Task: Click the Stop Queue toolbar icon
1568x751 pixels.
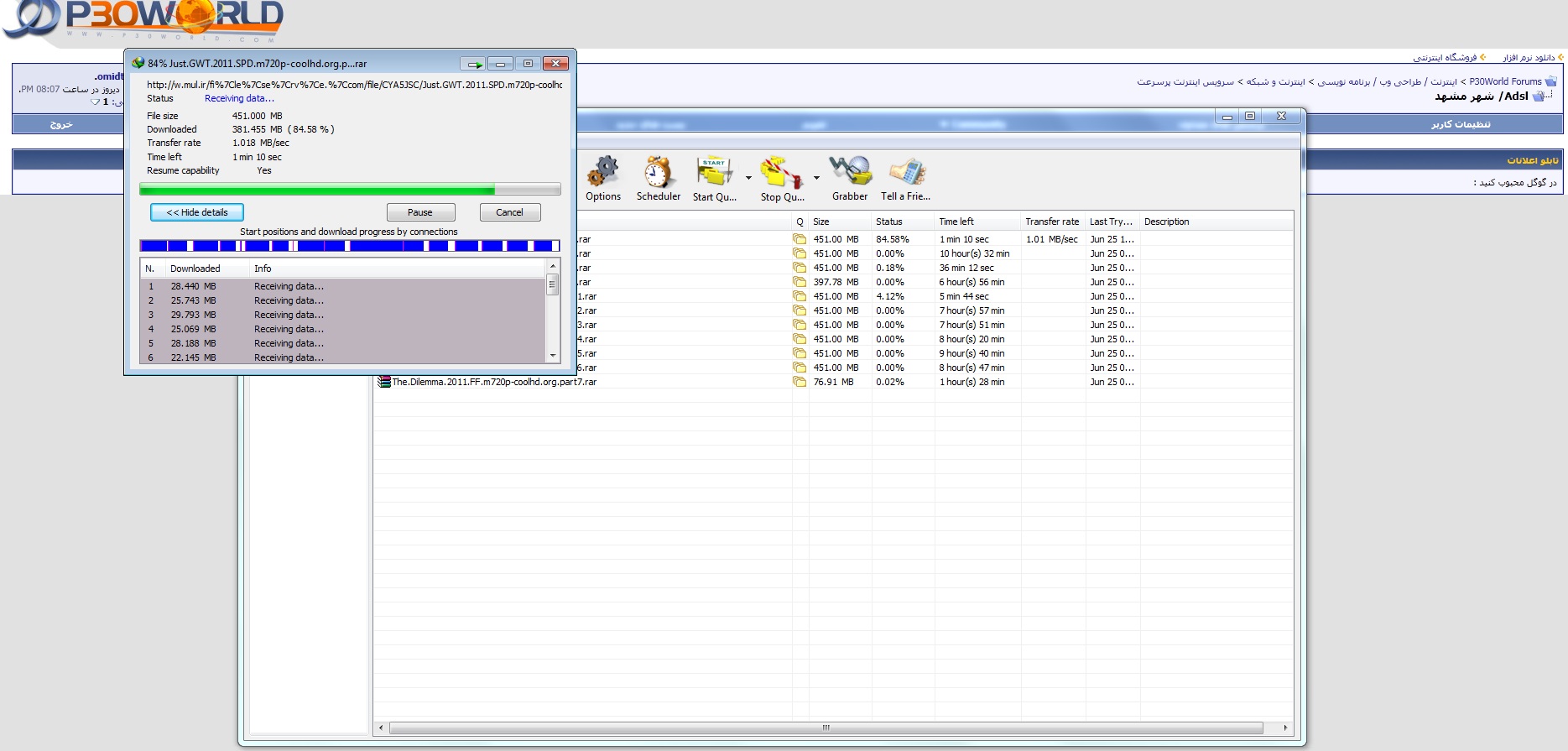Action: click(782, 172)
